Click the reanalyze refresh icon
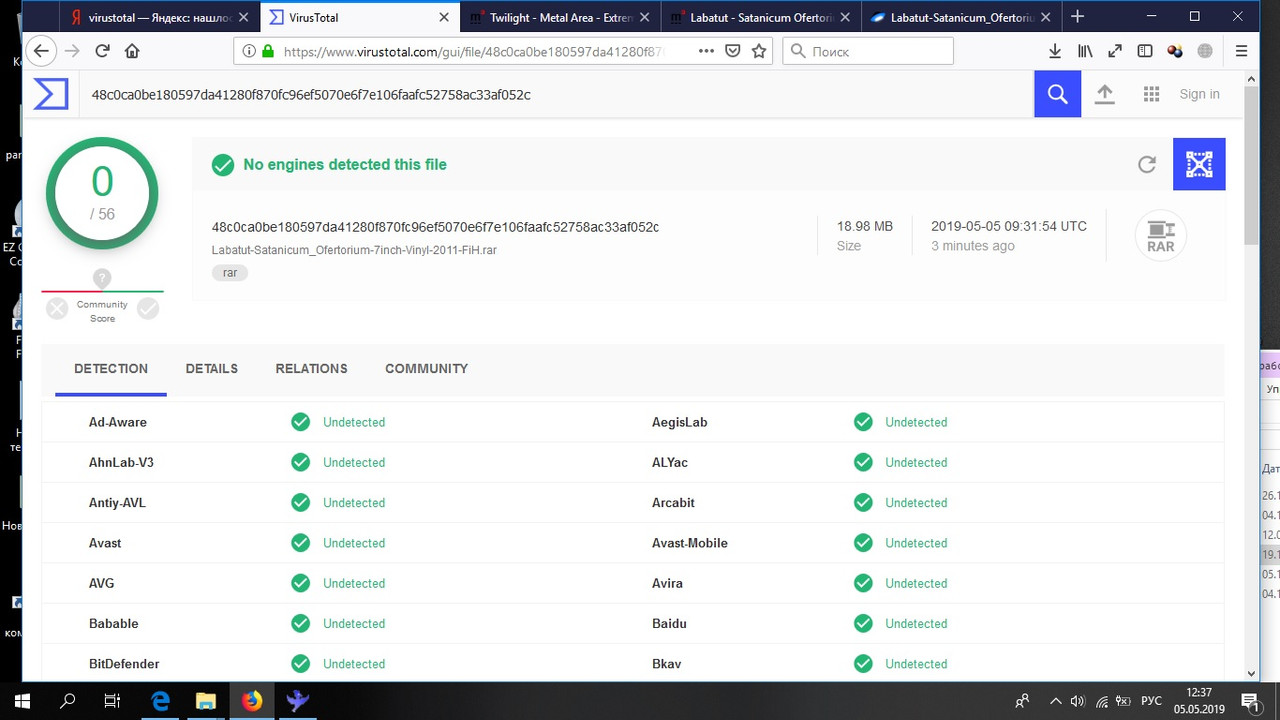 point(1147,164)
